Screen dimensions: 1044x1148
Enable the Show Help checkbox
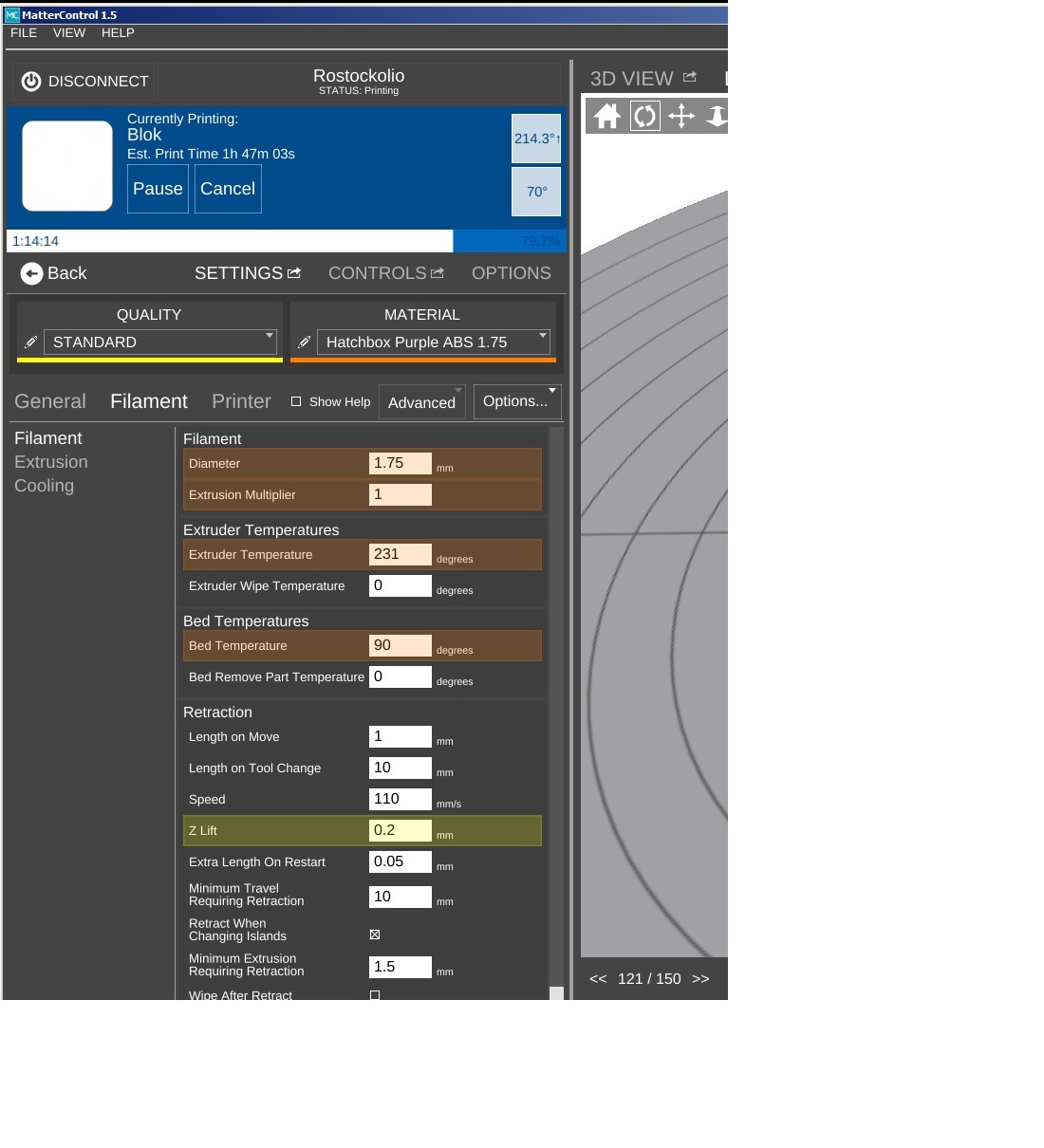tap(296, 402)
